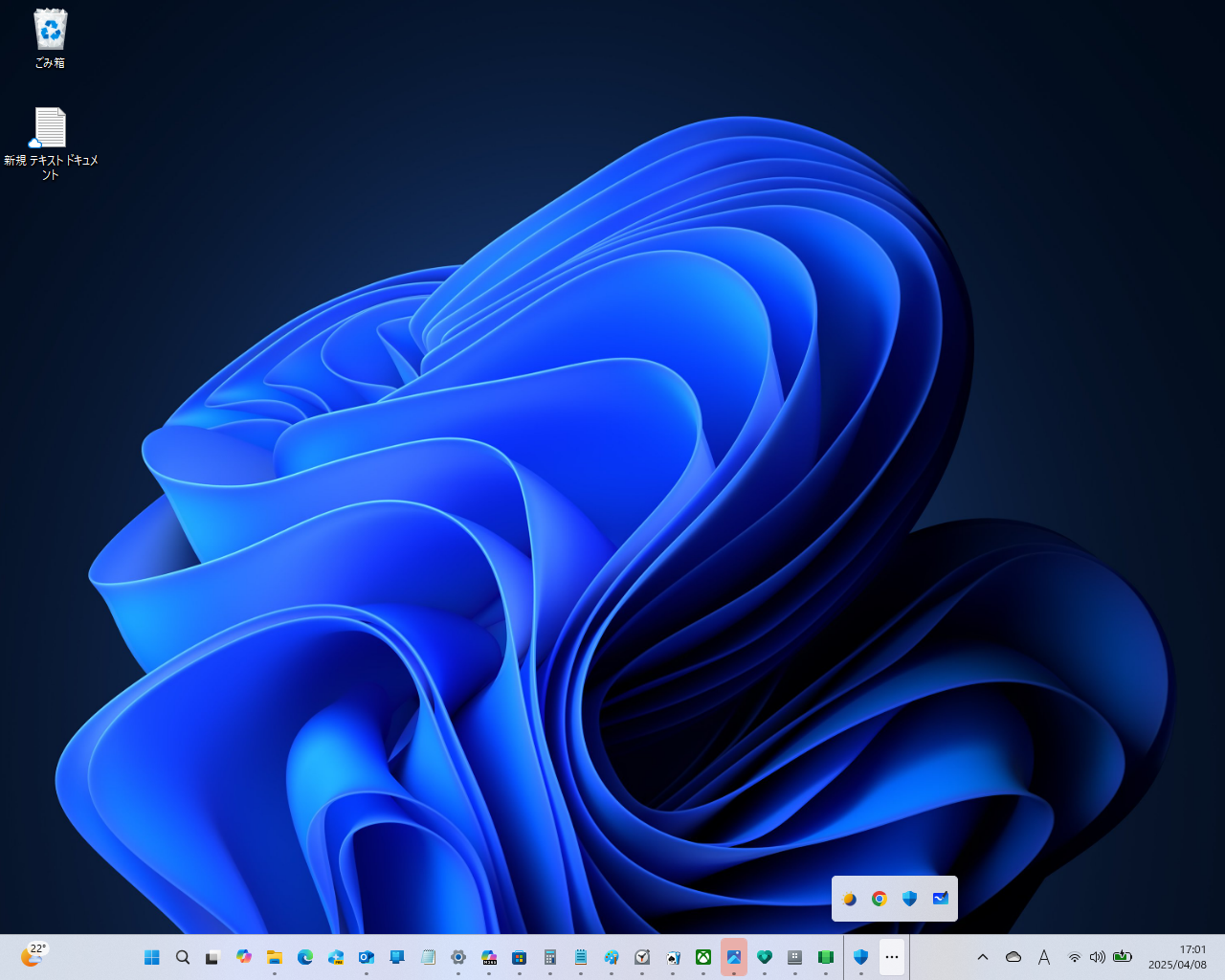Launch Xbox app from taskbar
The image size is (1225, 980).
pos(703,957)
